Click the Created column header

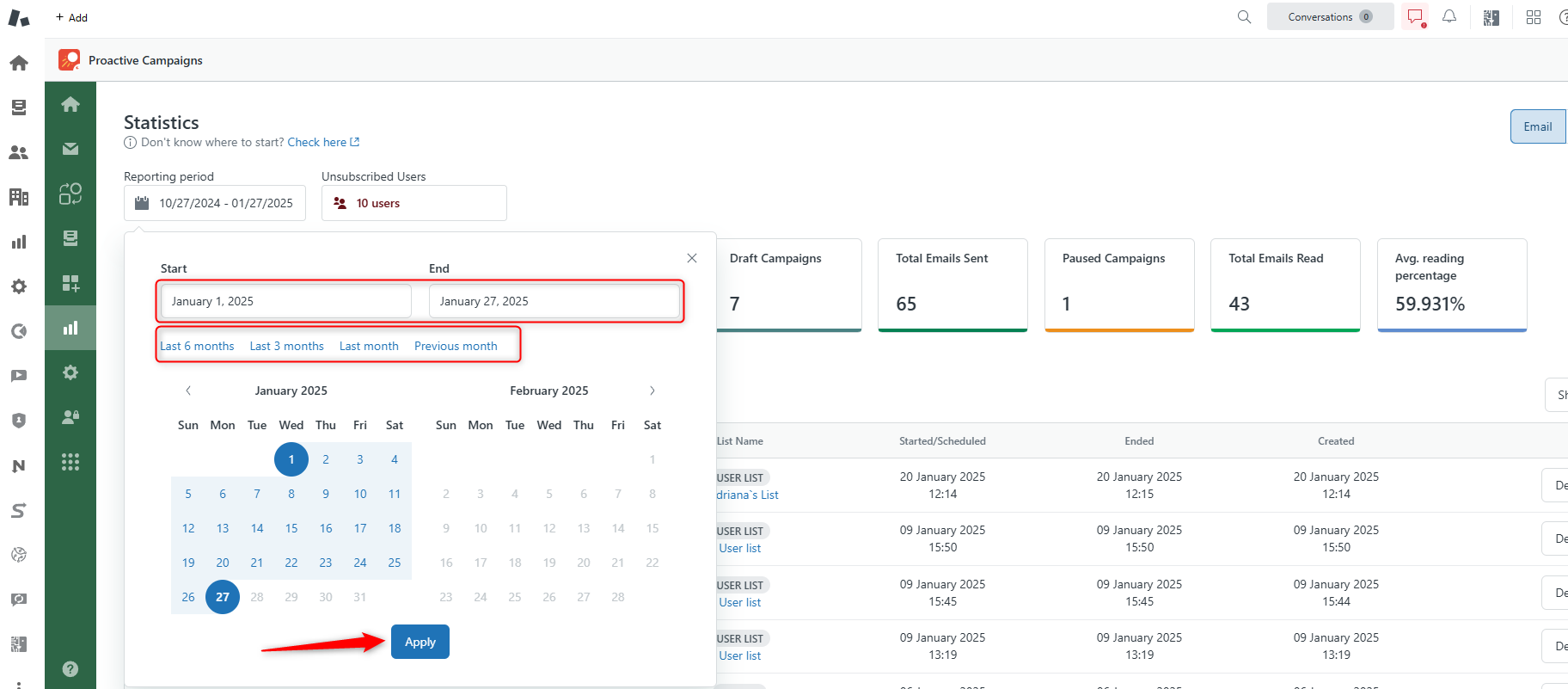(x=1336, y=441)
